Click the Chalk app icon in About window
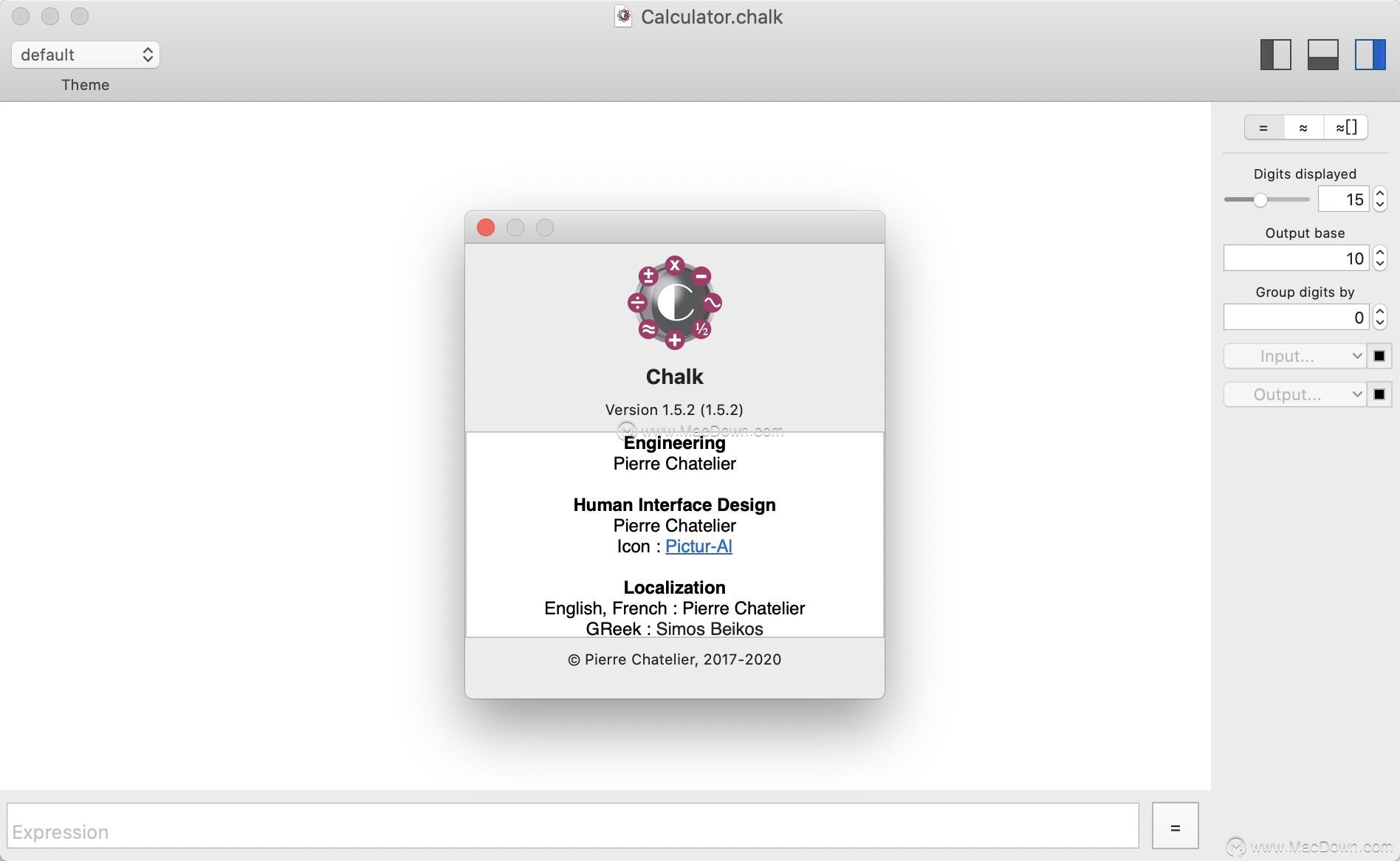This screenshot has height=861, width=1400. coord(675,303)
